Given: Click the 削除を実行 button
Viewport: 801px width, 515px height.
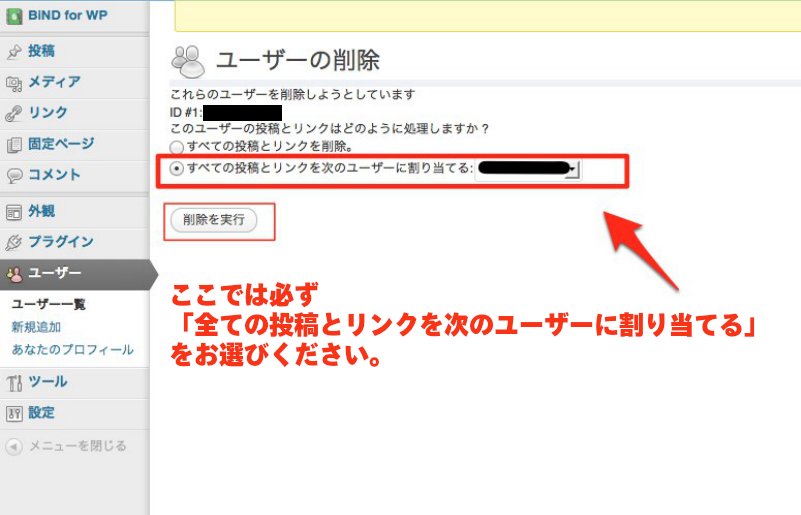Looking at the screenshot, I should (x=213, y=221).
